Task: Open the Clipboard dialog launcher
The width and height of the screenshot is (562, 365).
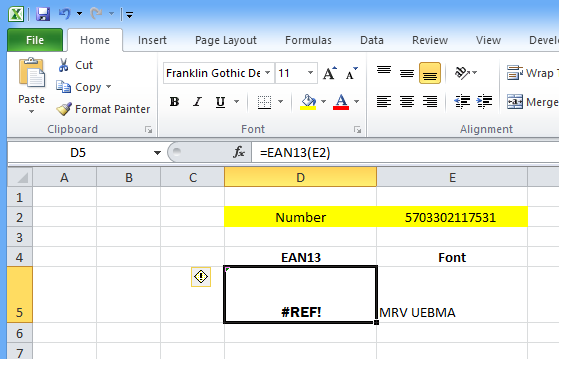Action: point(148,130)
